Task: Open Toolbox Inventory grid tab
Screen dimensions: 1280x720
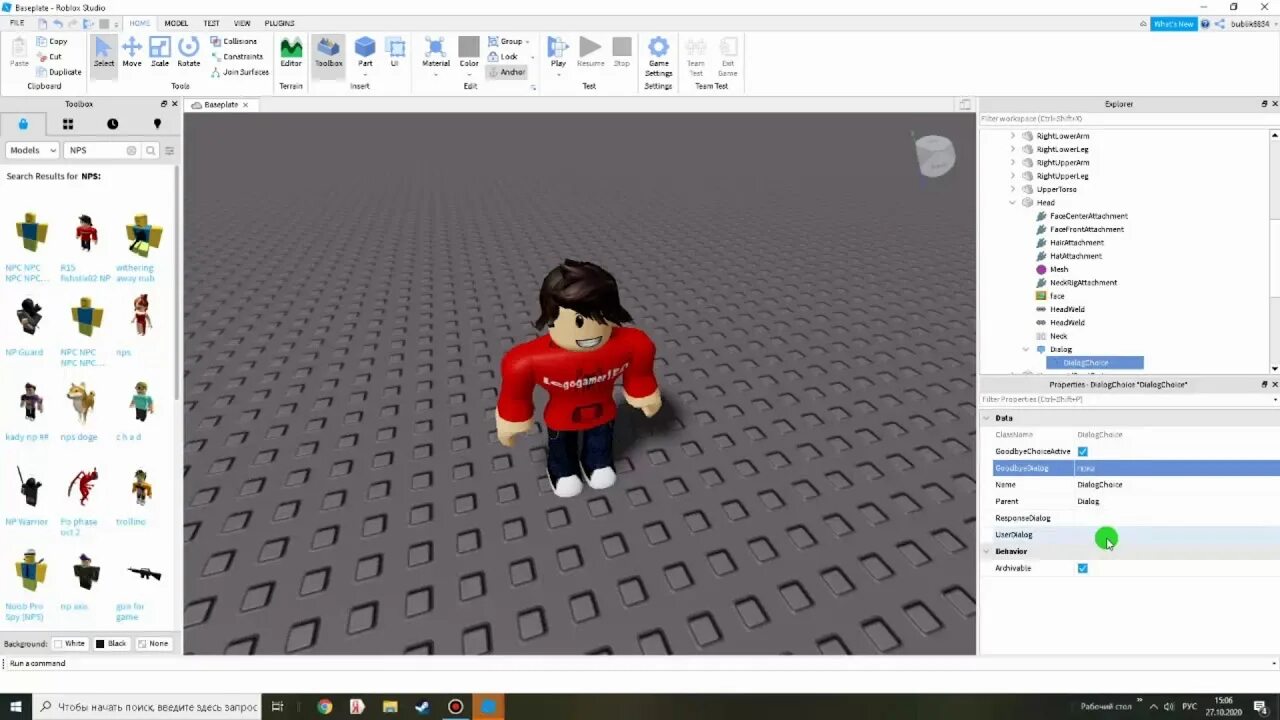Action: point(68,124)
